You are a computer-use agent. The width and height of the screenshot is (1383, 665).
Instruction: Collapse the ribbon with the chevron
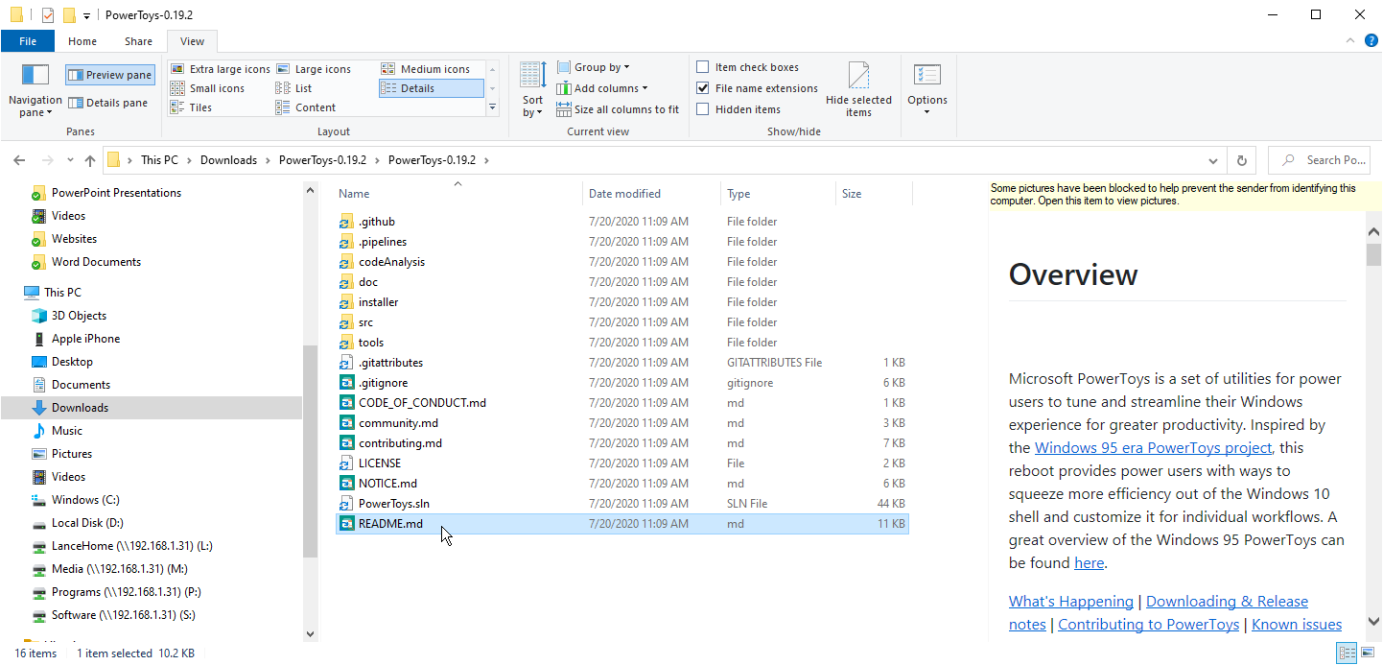pyautogui.click(x=1349, y=41)
